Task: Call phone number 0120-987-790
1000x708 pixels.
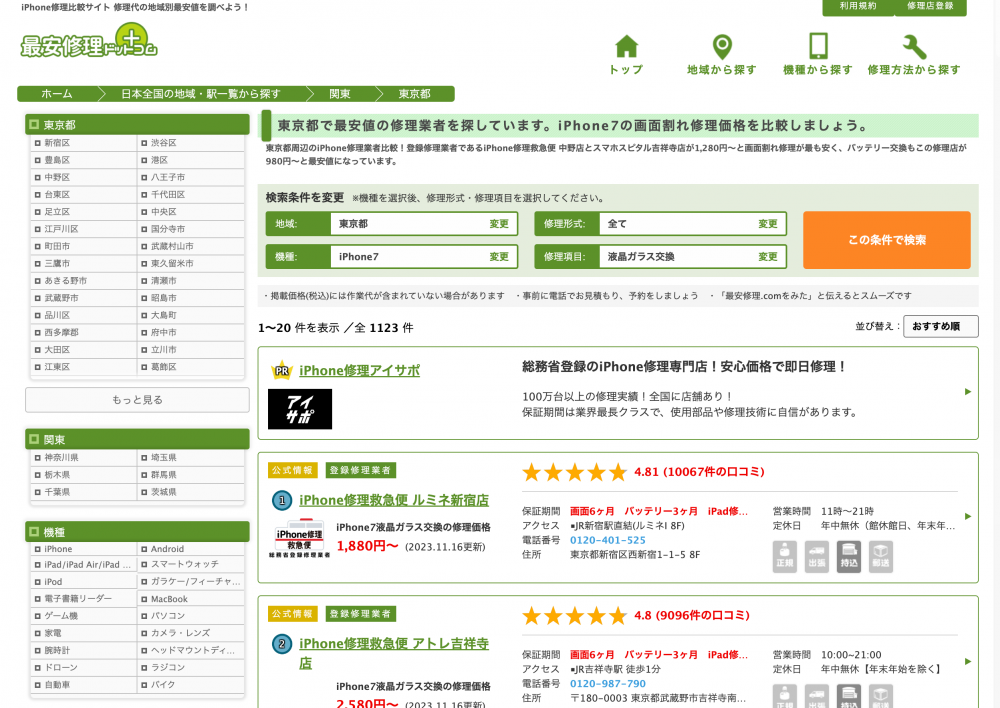Action: [608, 684]
